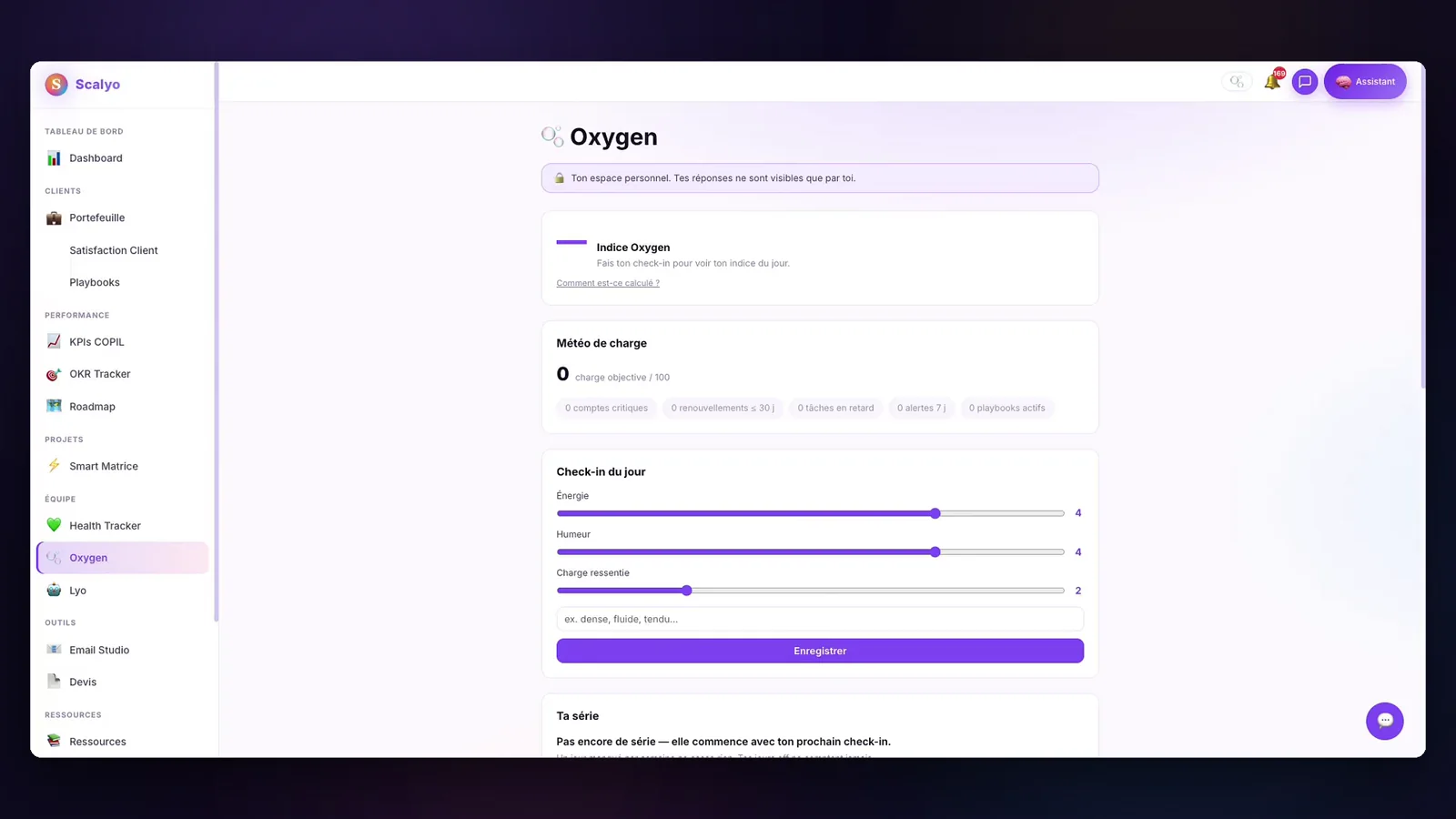This screenshot has height=819, width=1456.
Task: Click the sidebar vertical scrollbar
Action: [216, 342]
